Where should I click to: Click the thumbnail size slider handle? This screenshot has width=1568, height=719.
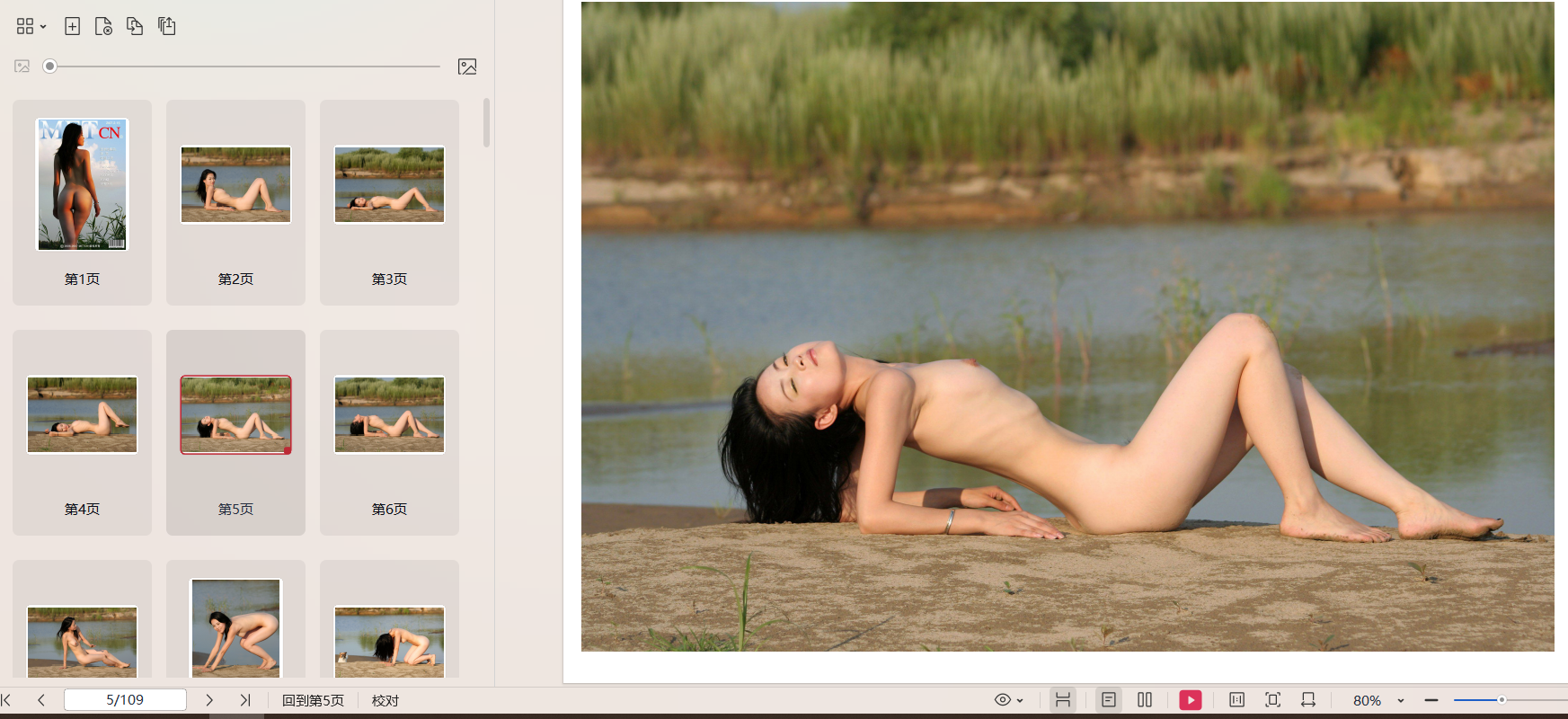50,67
